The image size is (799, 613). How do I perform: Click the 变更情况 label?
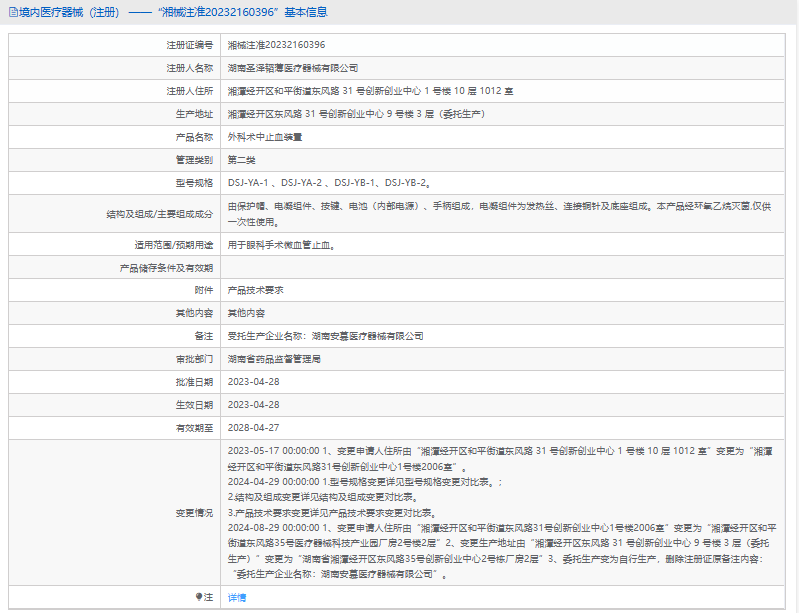(x=194, y=513)
